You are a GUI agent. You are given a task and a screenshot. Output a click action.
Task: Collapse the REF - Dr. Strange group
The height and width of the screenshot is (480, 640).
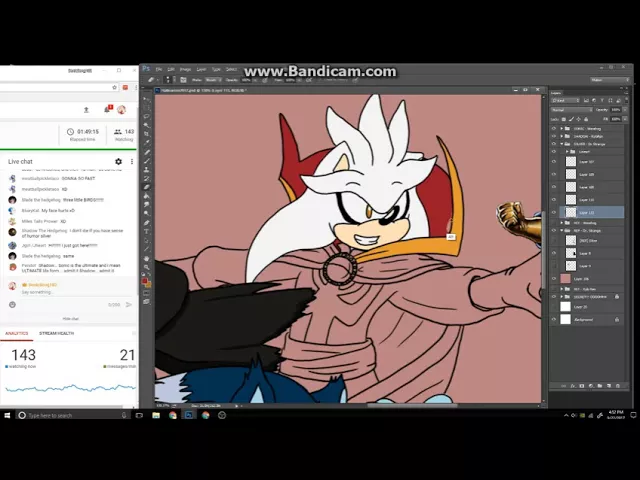562,231
